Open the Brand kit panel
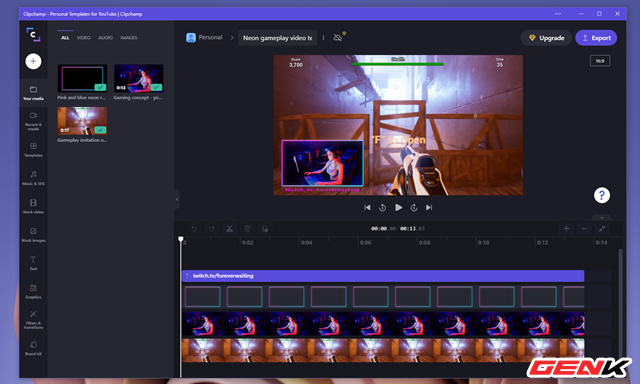 [x=33, y=348]
